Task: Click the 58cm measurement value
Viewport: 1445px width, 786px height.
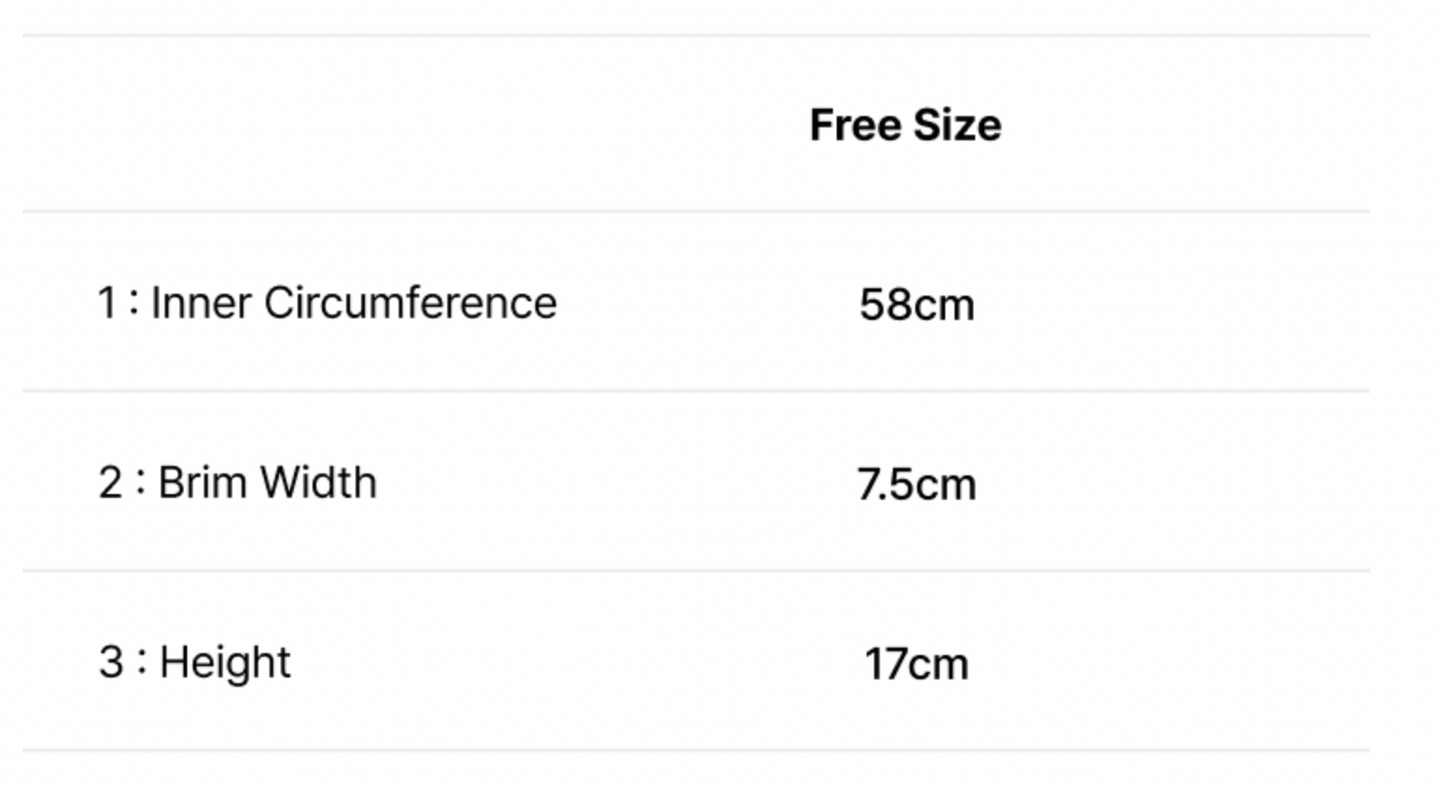Action: click(x=916, y=305)
